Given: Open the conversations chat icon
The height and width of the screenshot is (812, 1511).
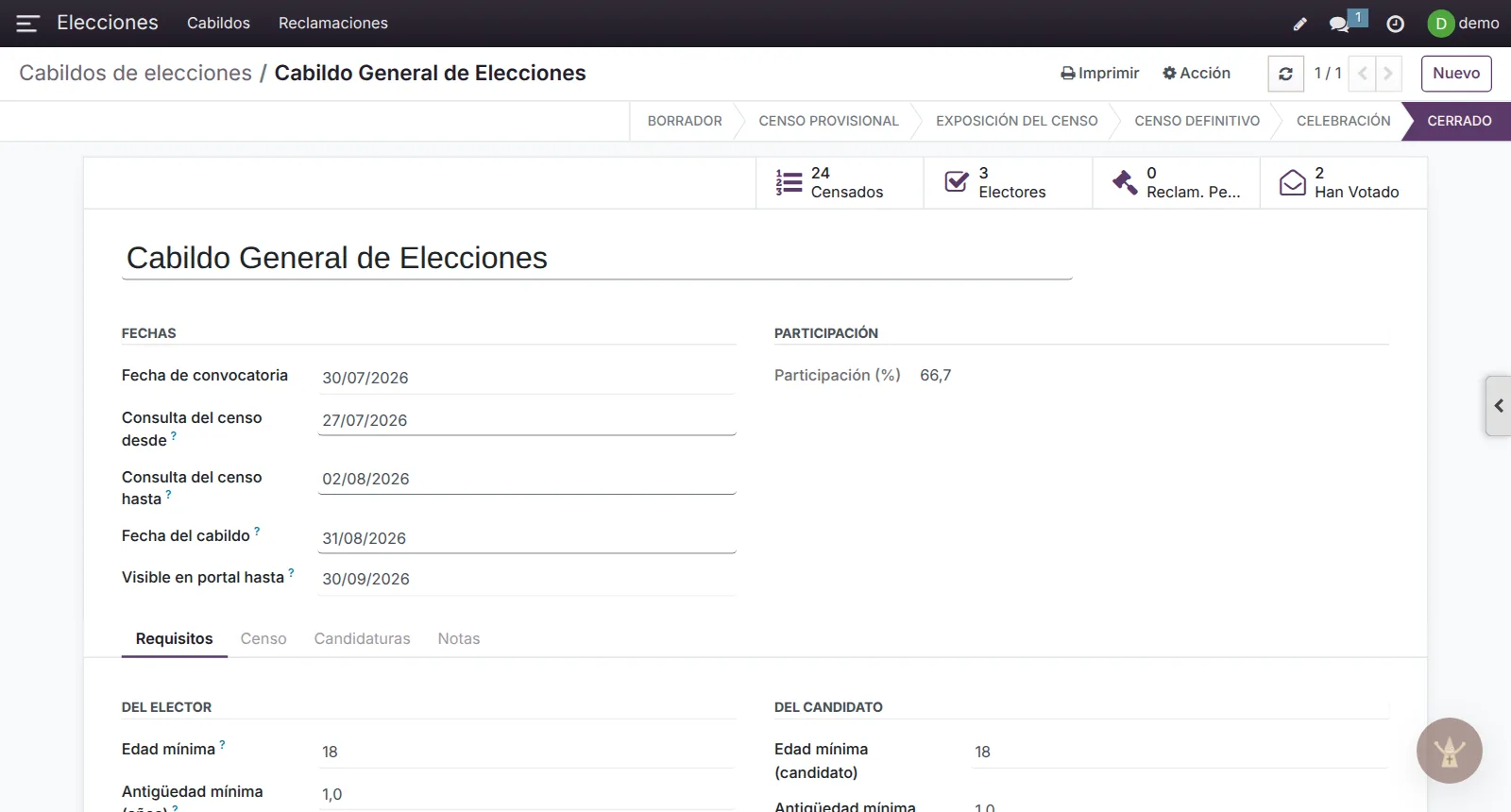Looking at the screenshot, I should coord(1339,24).
